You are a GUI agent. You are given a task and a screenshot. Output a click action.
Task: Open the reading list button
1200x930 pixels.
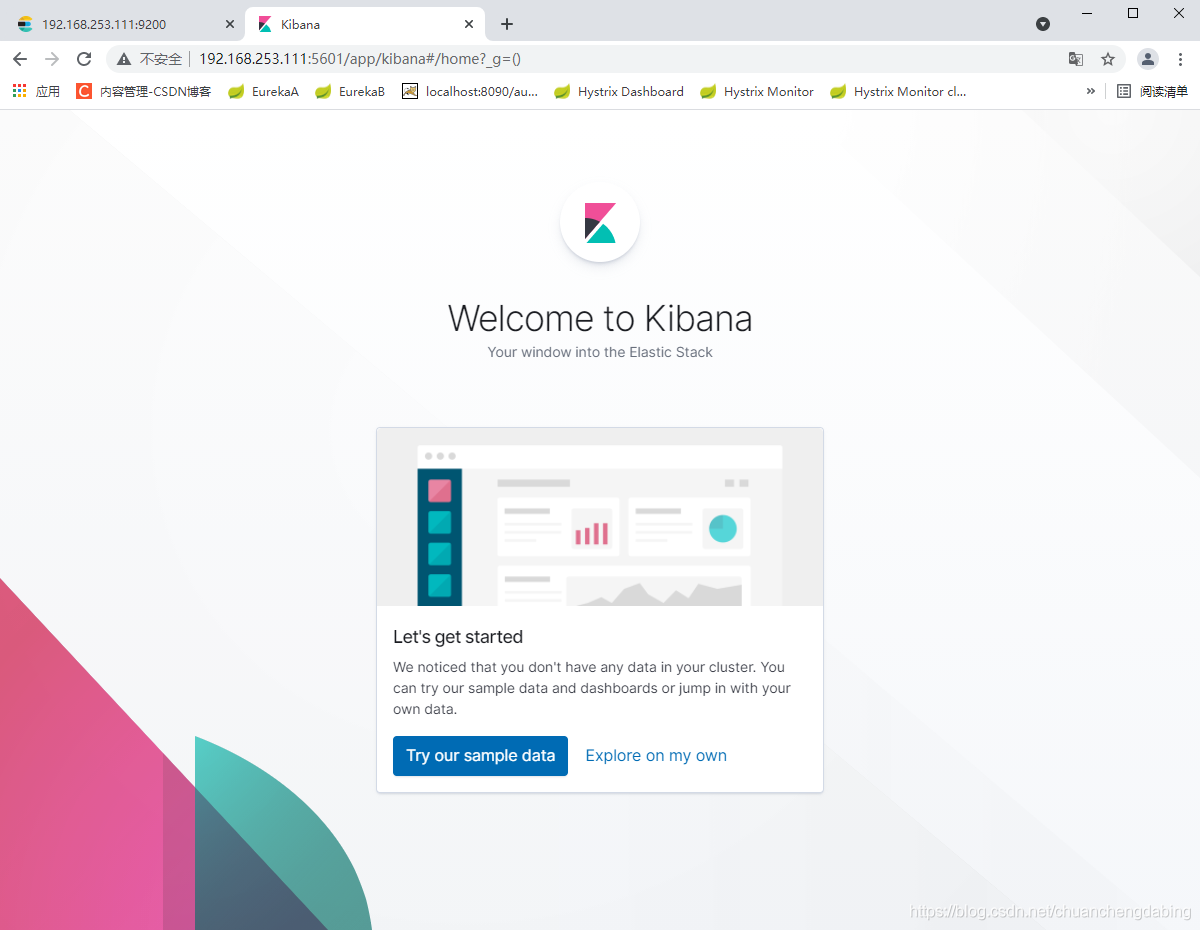tap(1152, 91)
